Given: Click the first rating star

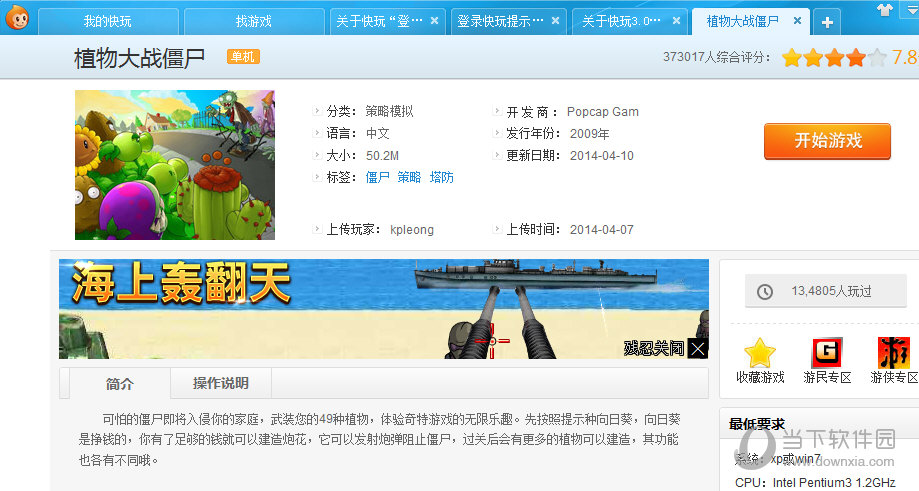Looking at the screenshot, I should (x=792, y=57).
